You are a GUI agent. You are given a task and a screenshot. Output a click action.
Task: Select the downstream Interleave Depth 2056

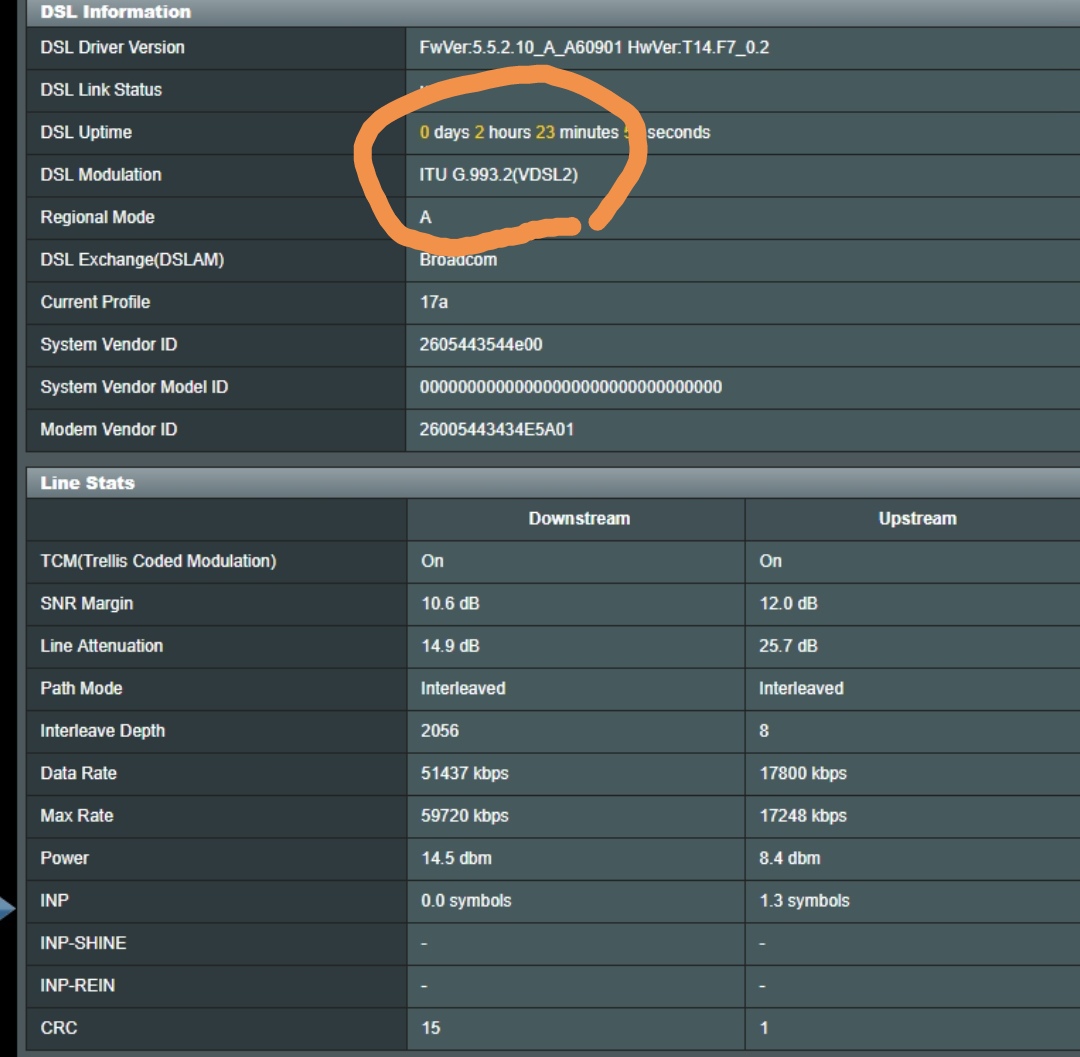[440, 731]
